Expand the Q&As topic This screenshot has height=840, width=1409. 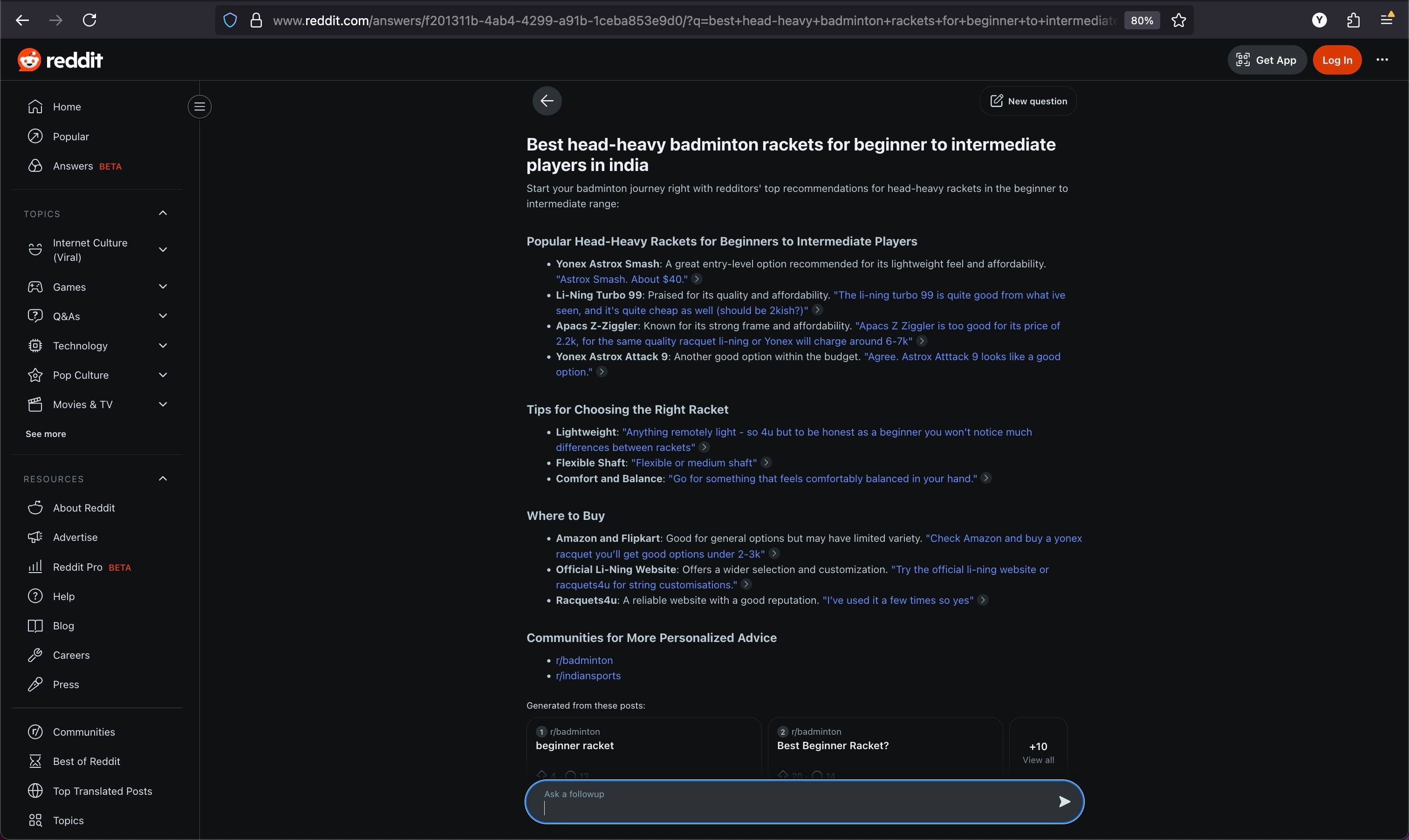coord(163,316)
